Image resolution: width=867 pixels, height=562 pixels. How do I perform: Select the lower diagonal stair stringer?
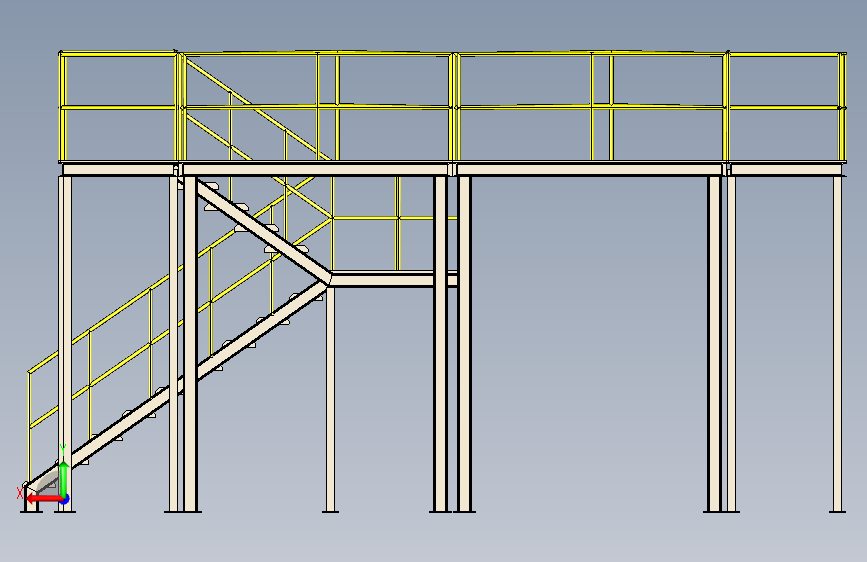click(177, 386)
